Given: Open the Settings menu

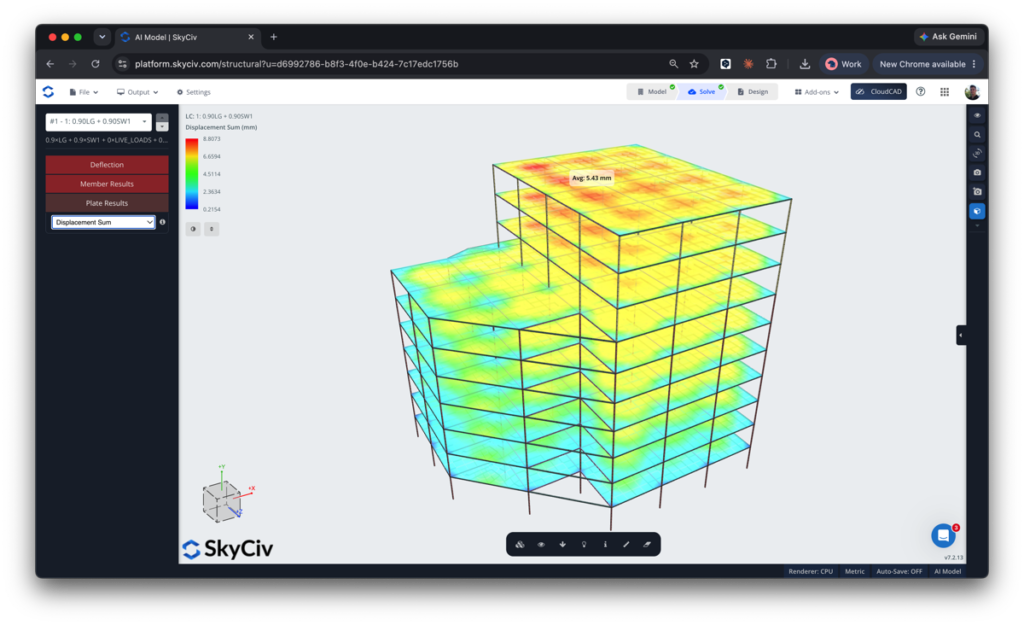Looking at the screenshot, I should click(194, 92).
